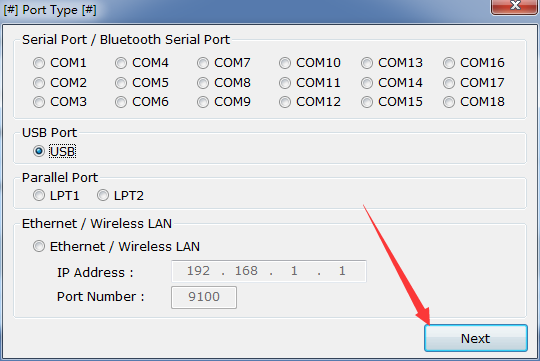Choose the COM16 port option
Image resolution: width=540 pixels, height=361 pixels.
pyautogui.click(x=449, y=63)
